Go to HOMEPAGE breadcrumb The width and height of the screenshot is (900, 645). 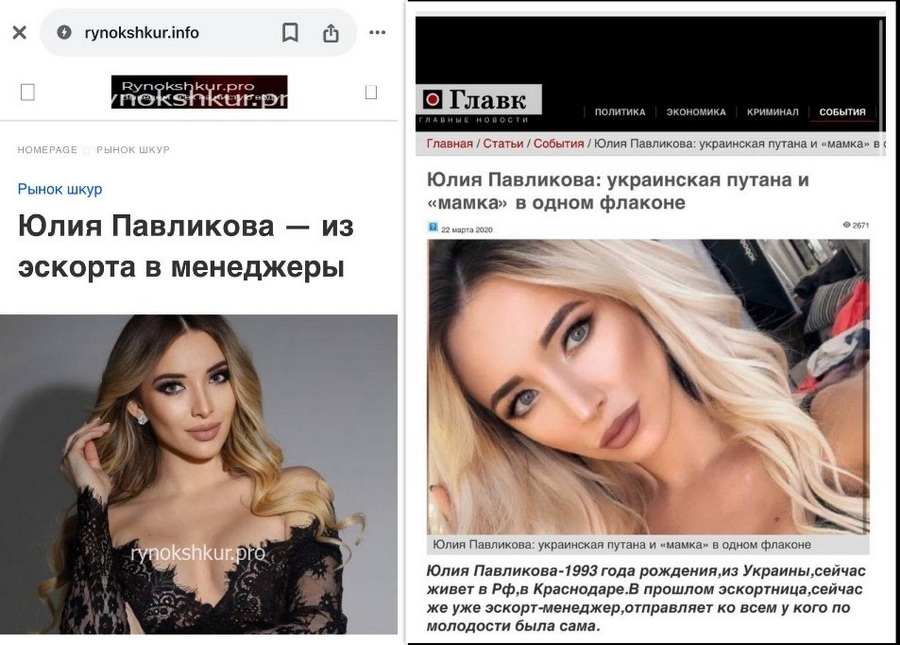[x=47, y=150]
